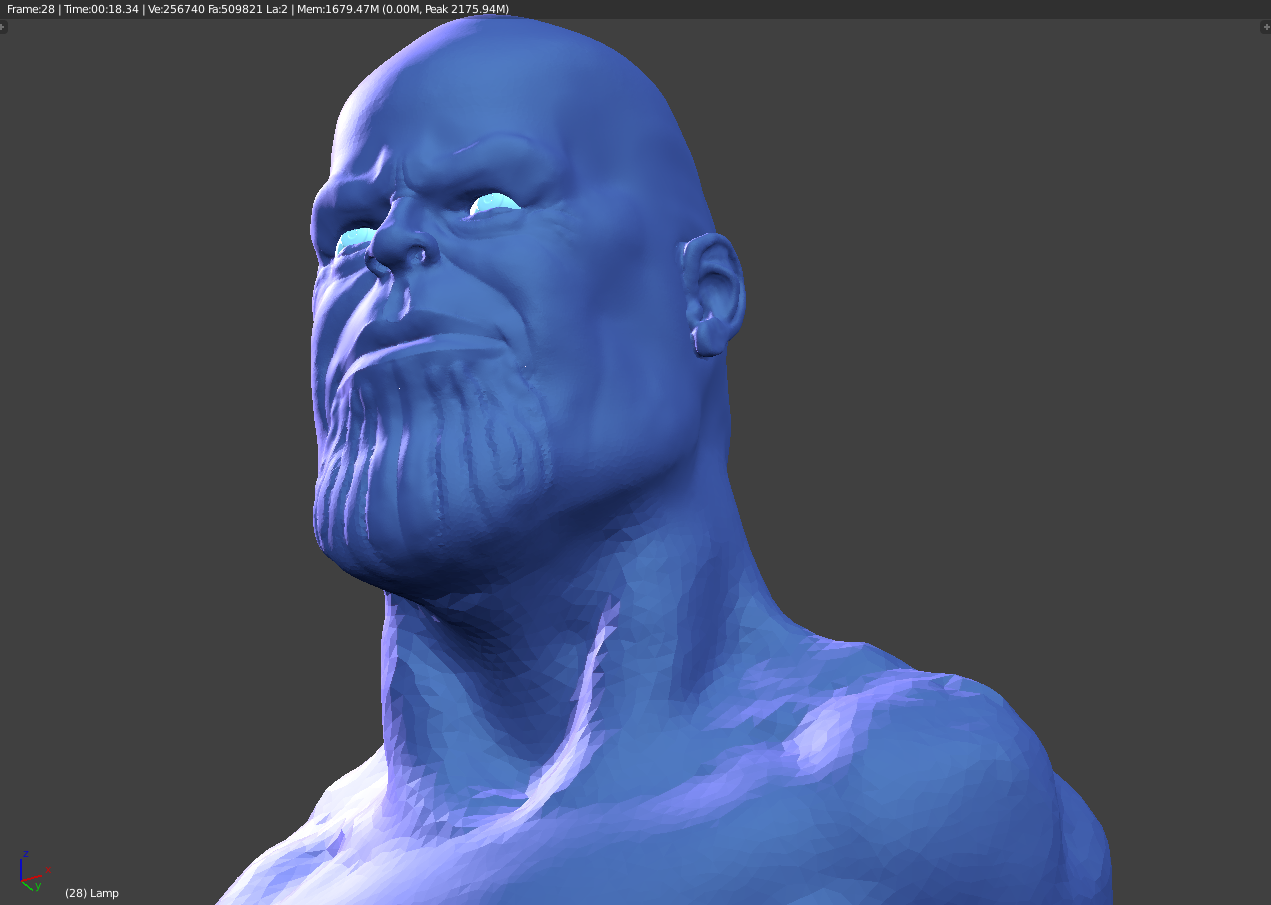The width and height of the screenshot is (1271, 905).
Task: Click the "(28) Lamp" object label
Action: pyautogui.click(x=92, y=893)
